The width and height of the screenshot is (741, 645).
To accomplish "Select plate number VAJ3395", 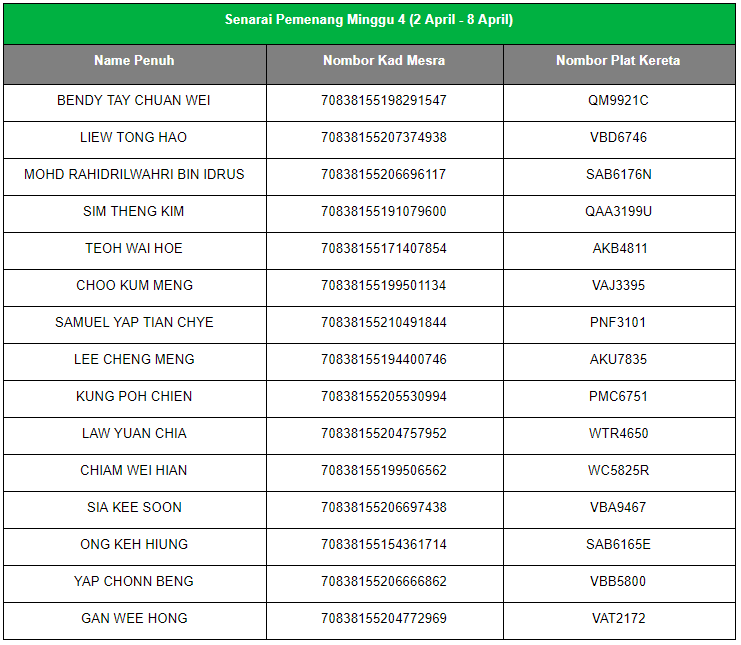I will (618, 286).
